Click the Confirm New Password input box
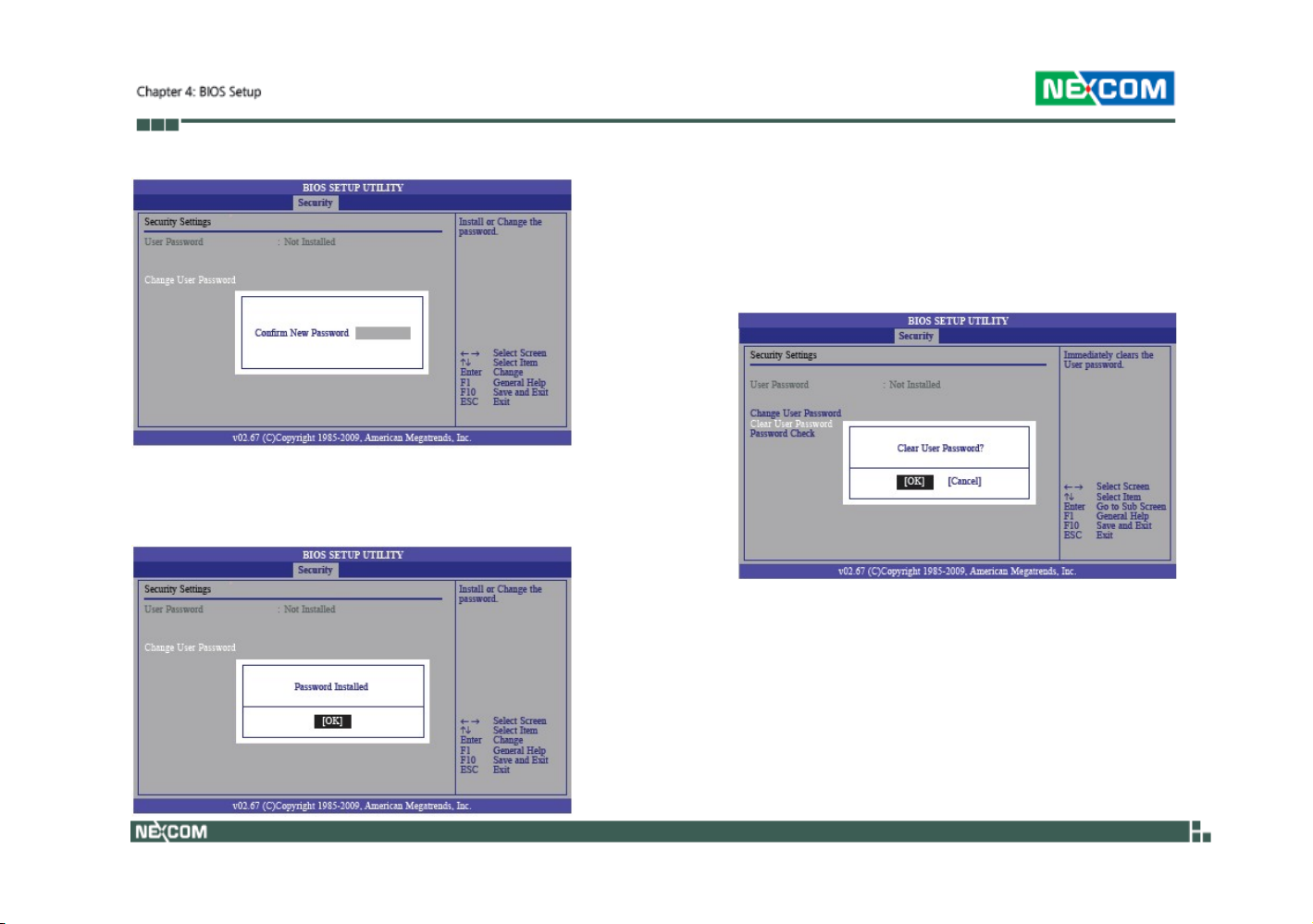The width and height of the screenshot is (1313, 924). pos(383,333)
